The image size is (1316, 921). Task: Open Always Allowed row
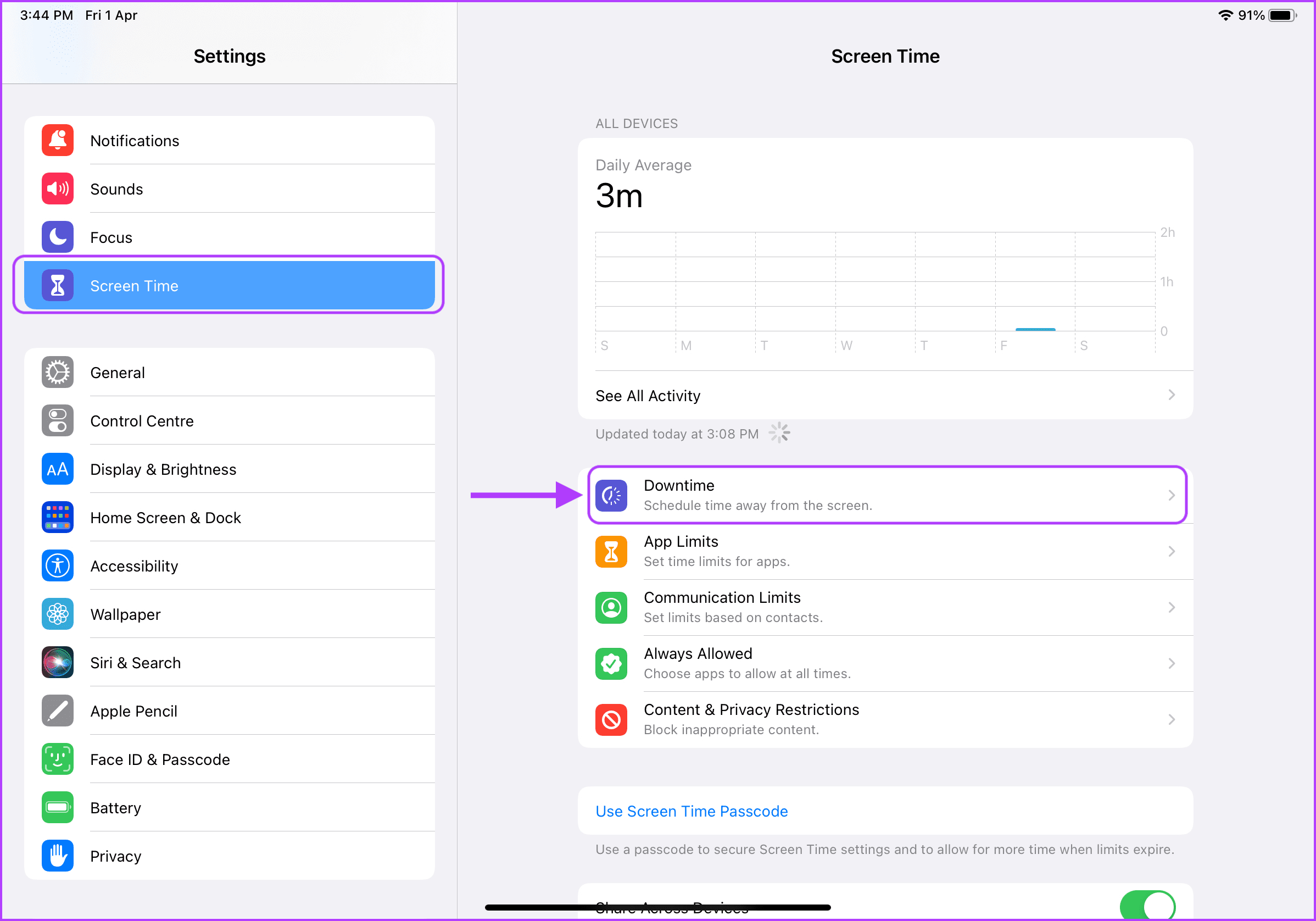tap(885, 663)
